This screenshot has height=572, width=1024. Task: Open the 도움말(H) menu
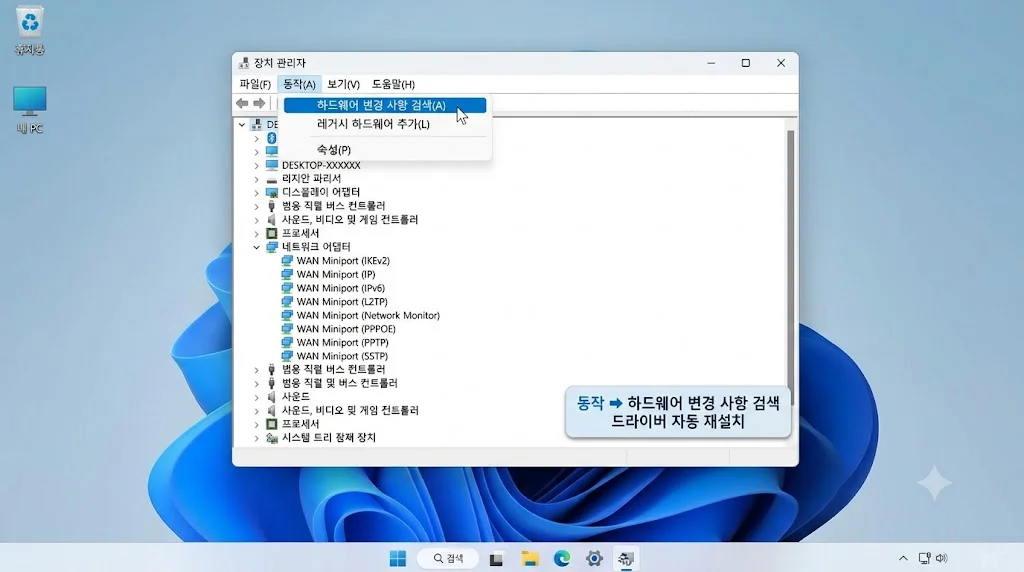[x=393, y=84]
